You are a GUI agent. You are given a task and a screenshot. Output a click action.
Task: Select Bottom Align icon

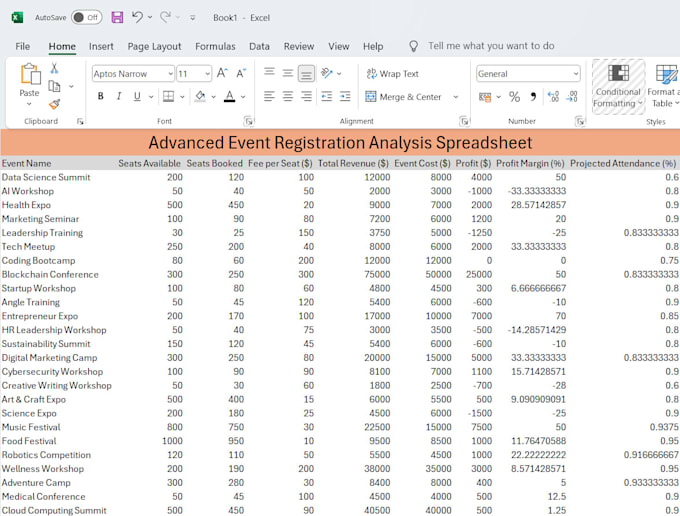pyautogui.click(x=306, y=74)
